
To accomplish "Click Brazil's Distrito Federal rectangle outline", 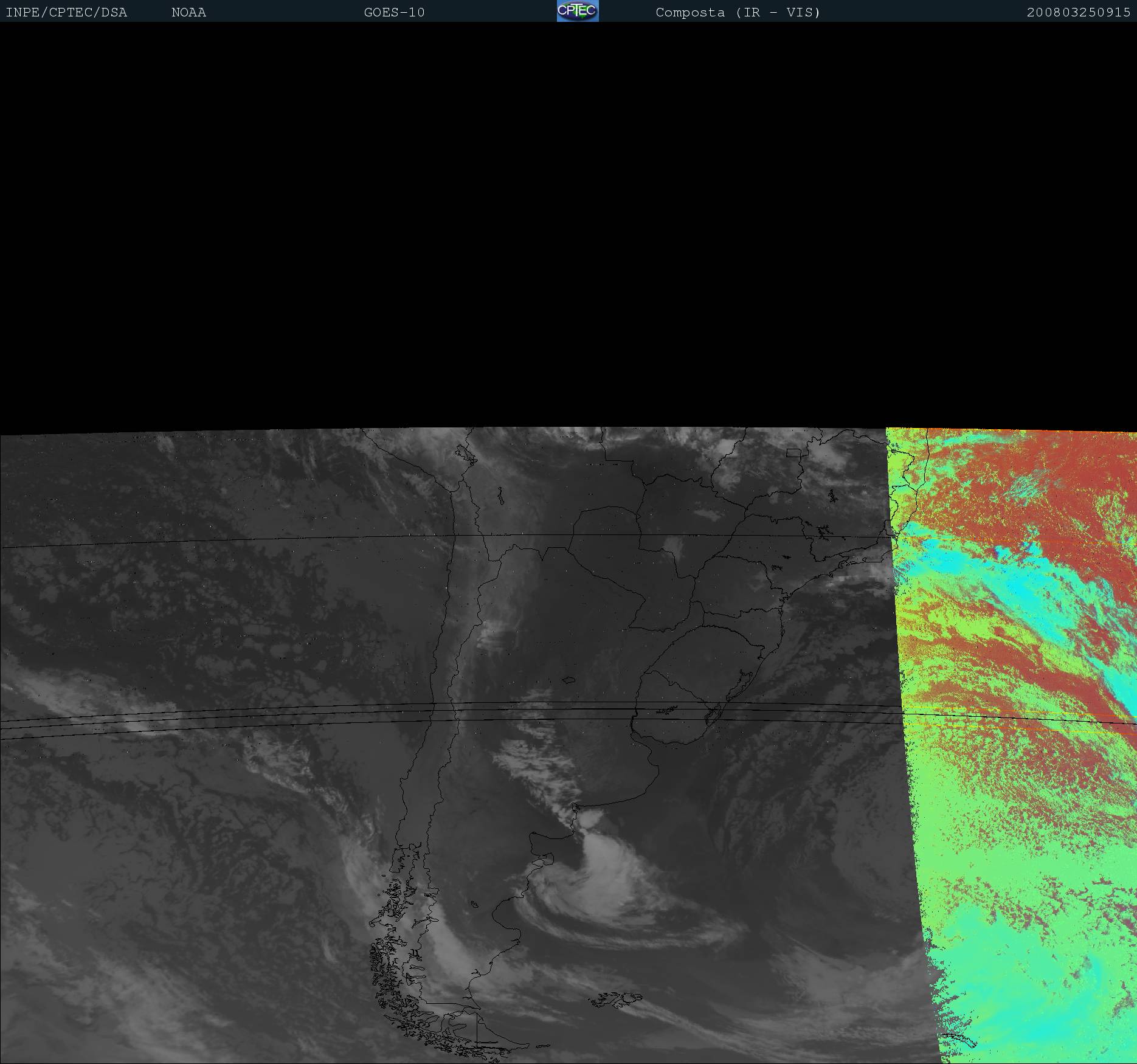I will click(793, 452).
